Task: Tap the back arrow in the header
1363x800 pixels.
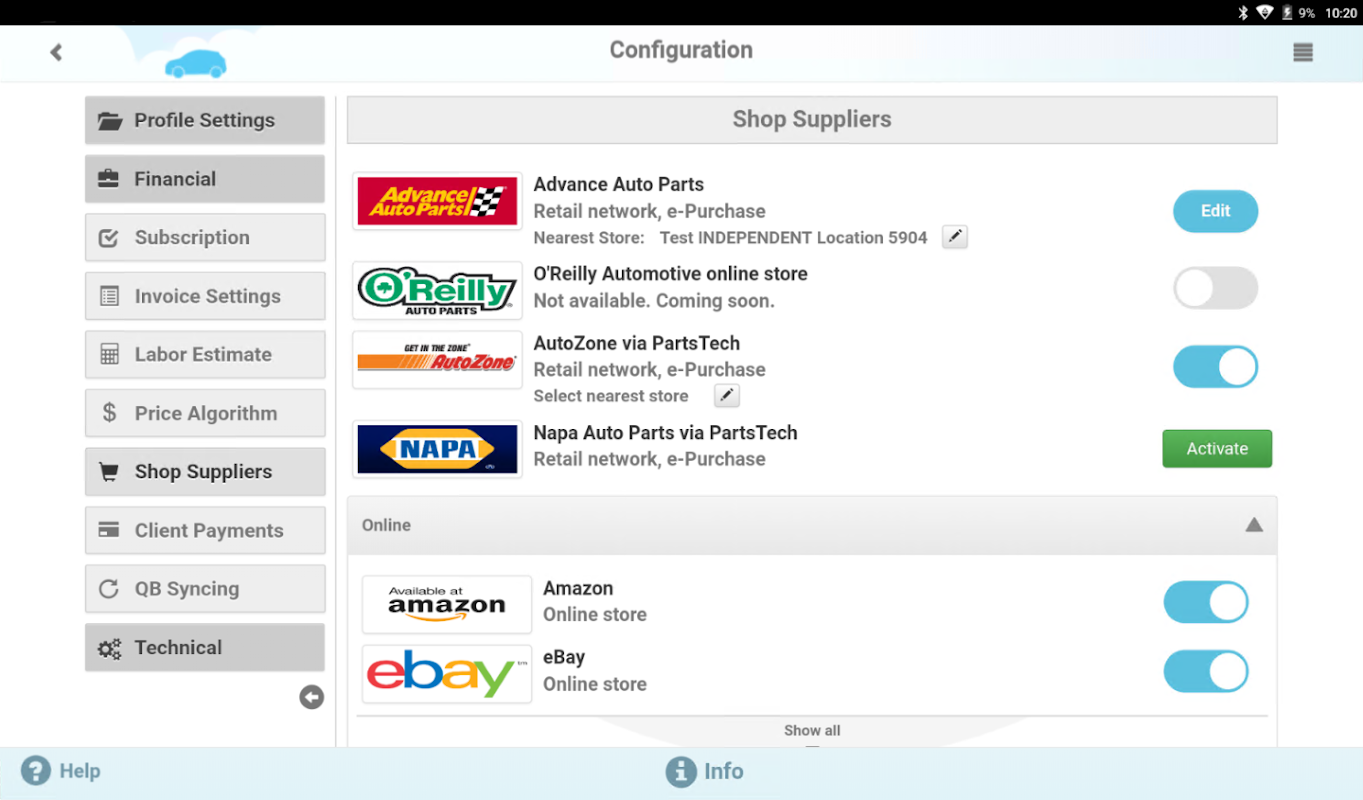Action: (56, 52)
